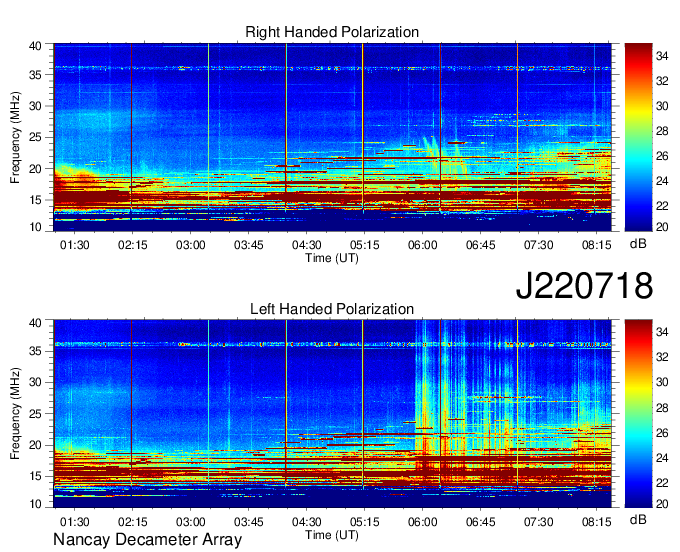Click the 10 MHz tick of the Left Handed plot

point(35,504)
